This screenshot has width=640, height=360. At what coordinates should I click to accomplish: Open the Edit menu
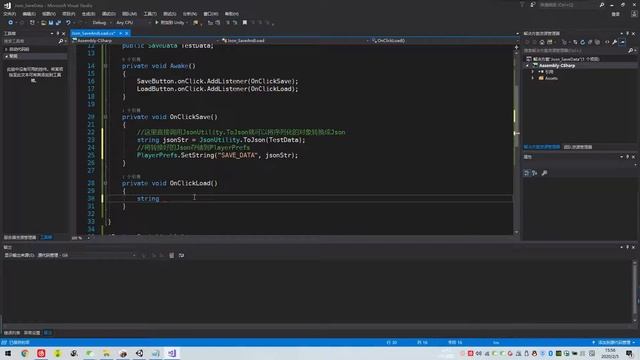click(29, 14)
